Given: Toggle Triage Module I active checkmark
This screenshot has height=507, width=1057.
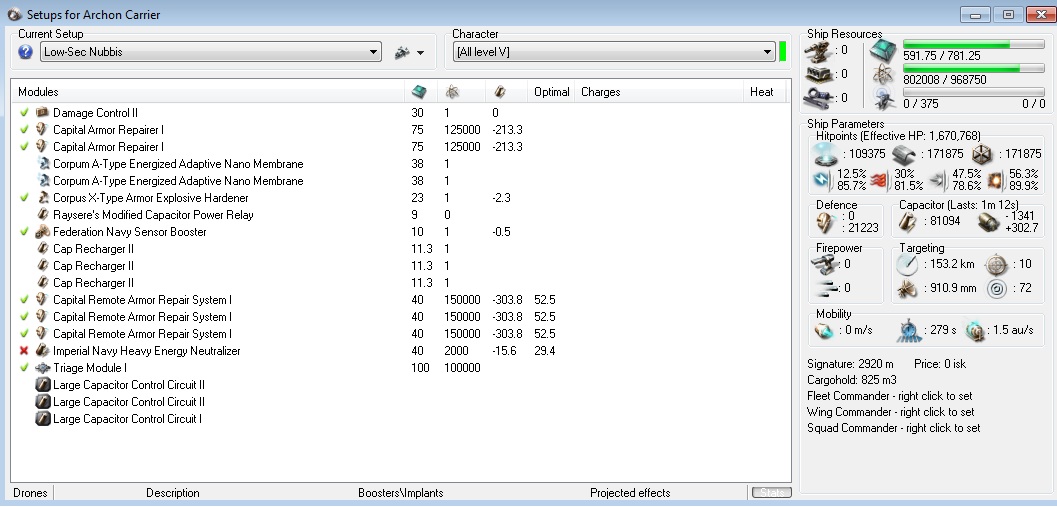Looking at the screenshot, I should [x=24, y=367].
